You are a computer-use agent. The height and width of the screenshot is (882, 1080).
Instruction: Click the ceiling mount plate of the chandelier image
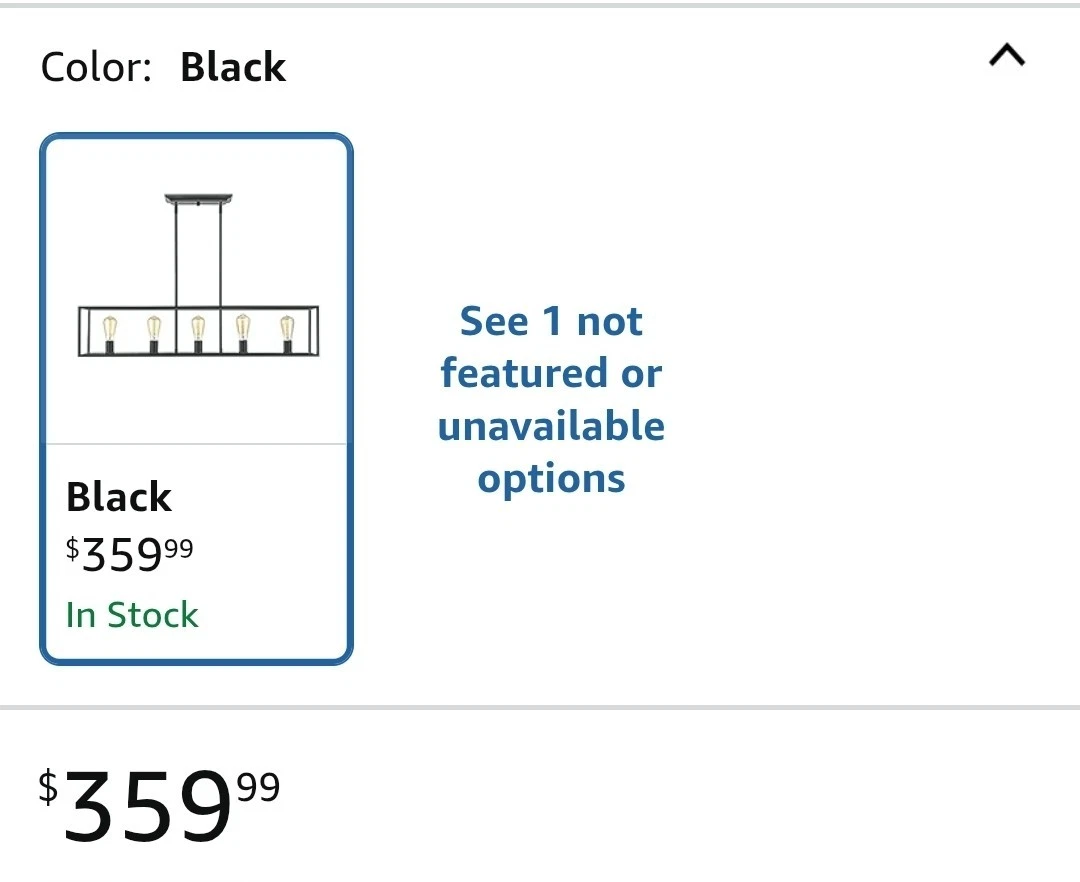tap(198, 198)
